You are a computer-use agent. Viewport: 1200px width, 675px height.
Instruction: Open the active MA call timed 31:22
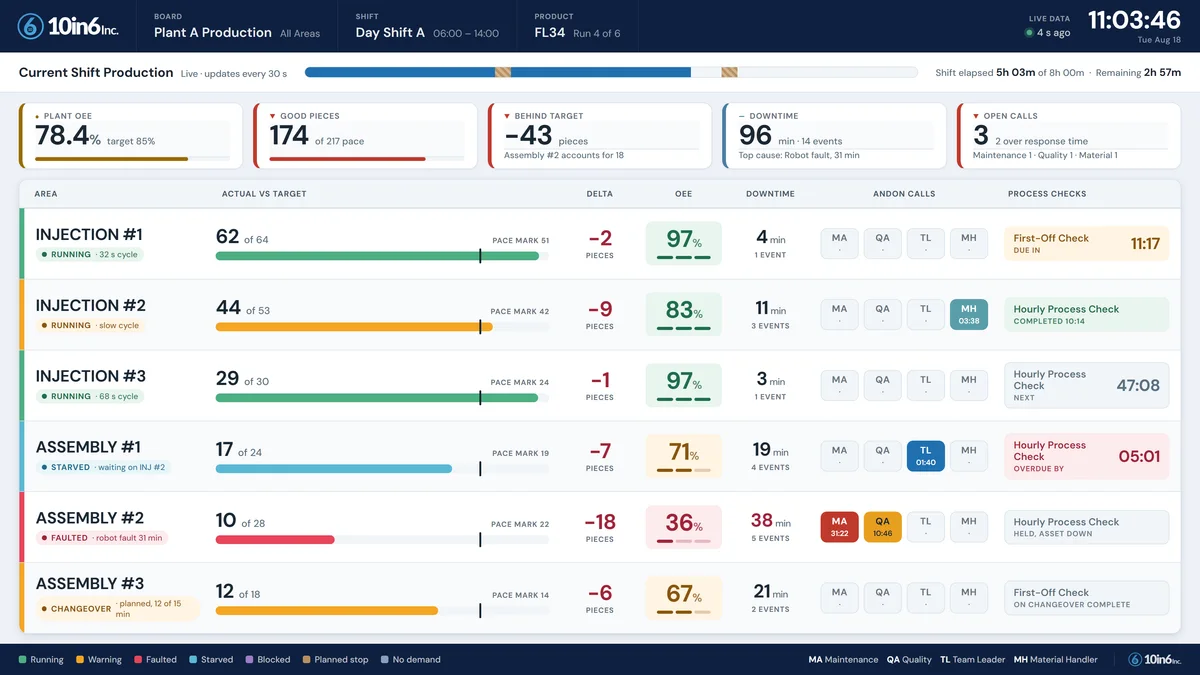[839, 527]
